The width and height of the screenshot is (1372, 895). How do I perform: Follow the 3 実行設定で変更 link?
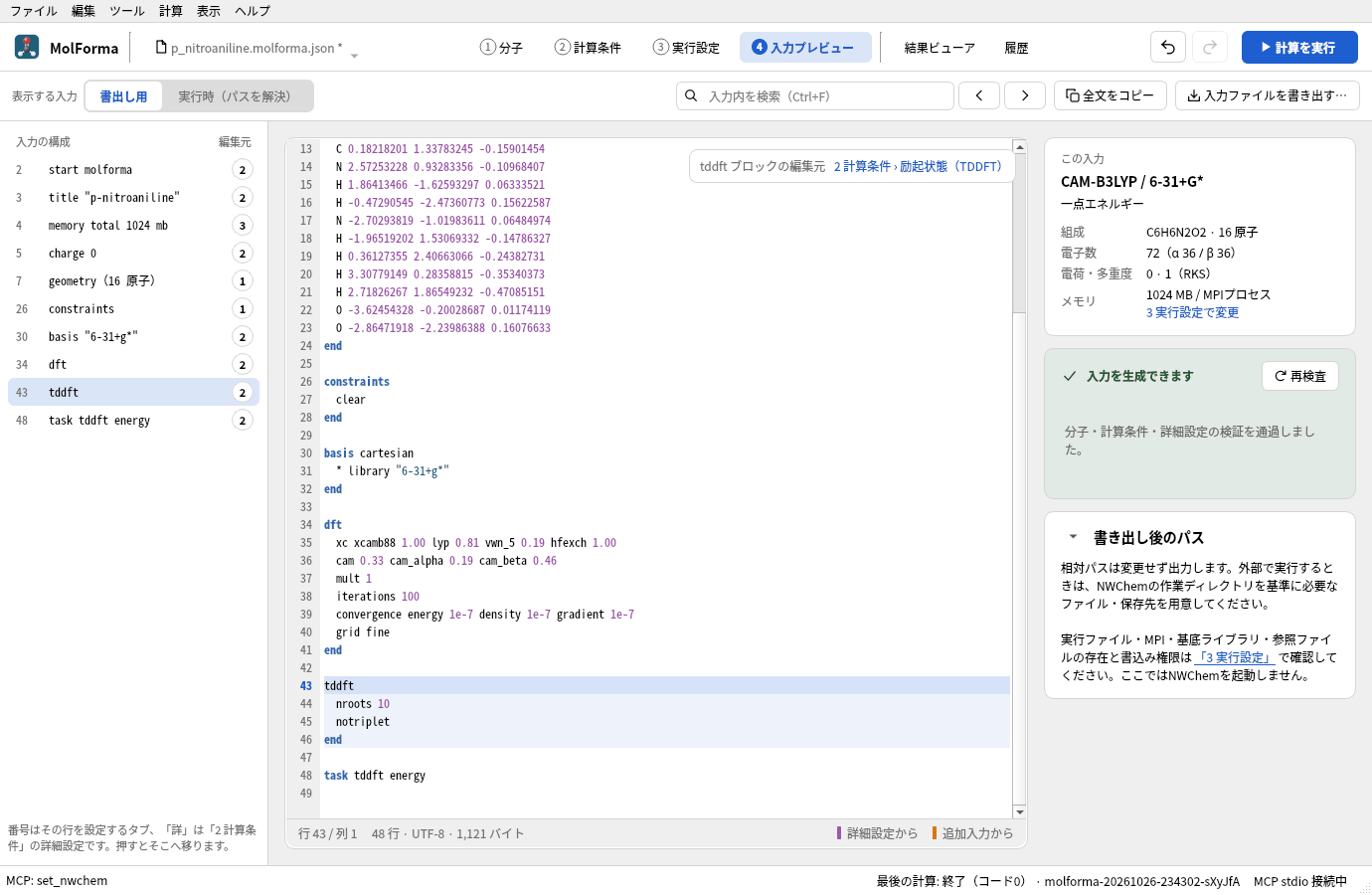[1193, 312]
